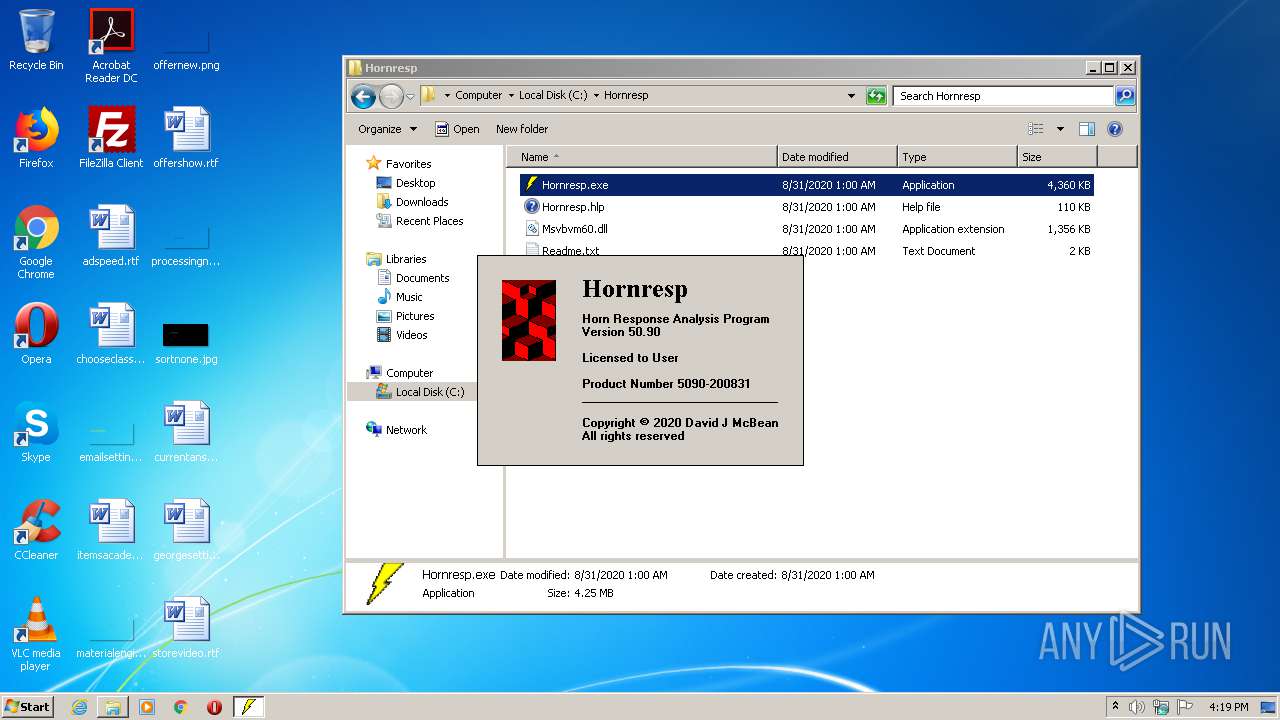Click Chrome icon in taskbar
The height and width of the screenshot is (720, 1280).
180,707
